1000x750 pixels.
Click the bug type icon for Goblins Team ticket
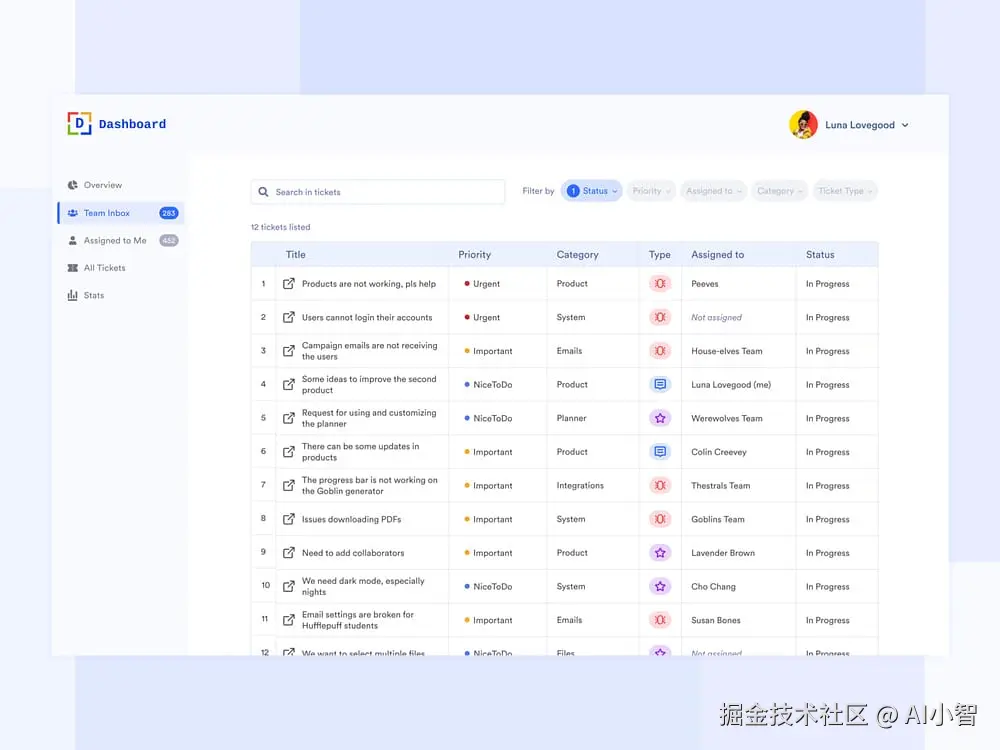click(660, 519)
